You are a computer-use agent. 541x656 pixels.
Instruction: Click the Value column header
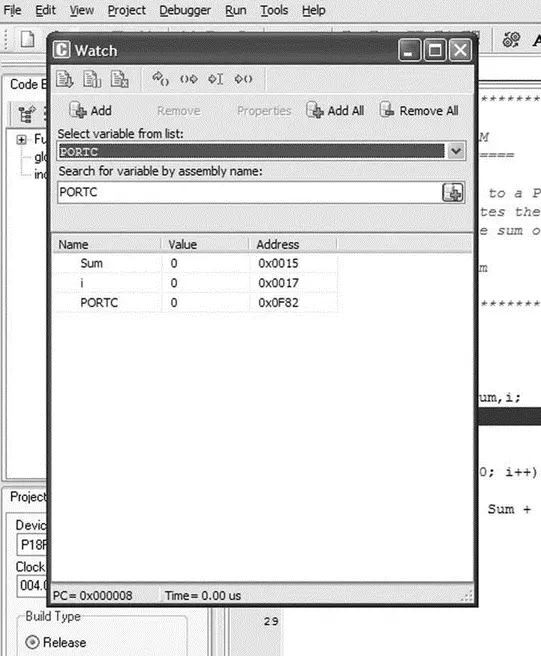[x=205, y=245]
